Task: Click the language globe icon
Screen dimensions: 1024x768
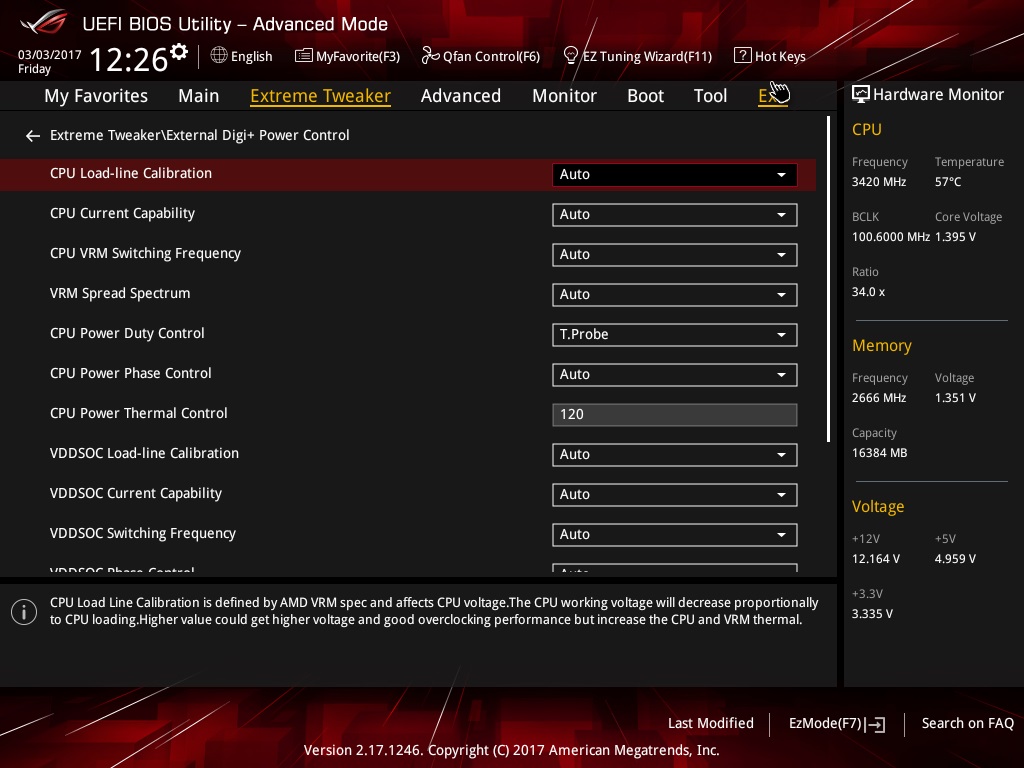Action: pos(219,56)
